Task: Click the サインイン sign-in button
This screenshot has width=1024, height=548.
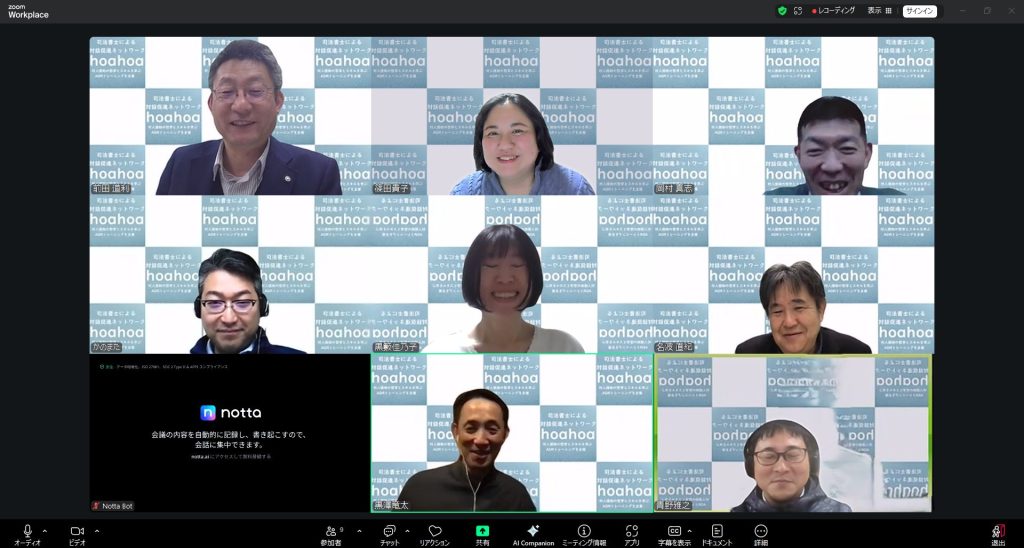Action: point(919,11)
